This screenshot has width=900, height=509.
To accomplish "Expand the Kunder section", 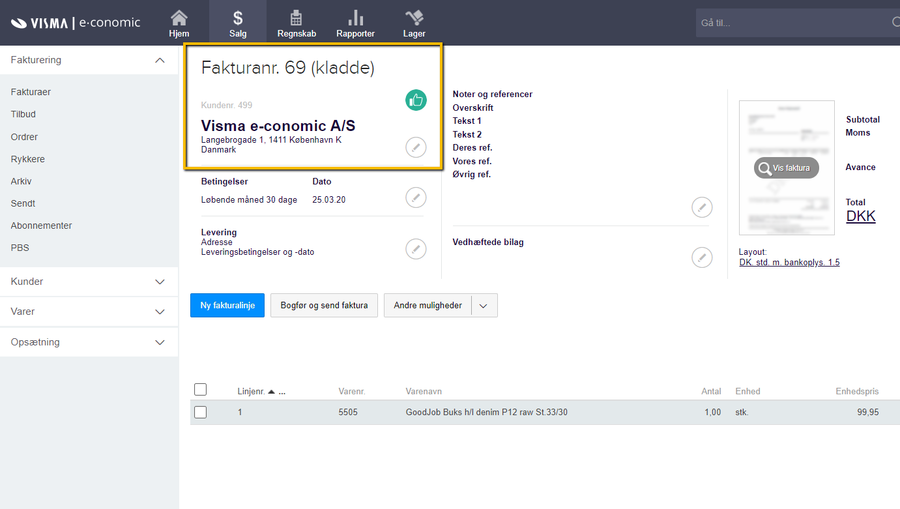I will 160,282.
